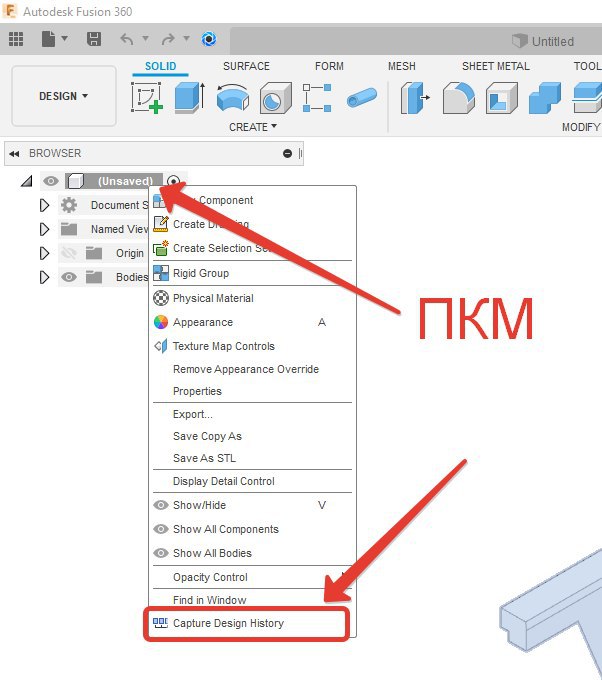Choose Show All Components
This screenshot has height=680, width=602.
[x=252, y=529]
